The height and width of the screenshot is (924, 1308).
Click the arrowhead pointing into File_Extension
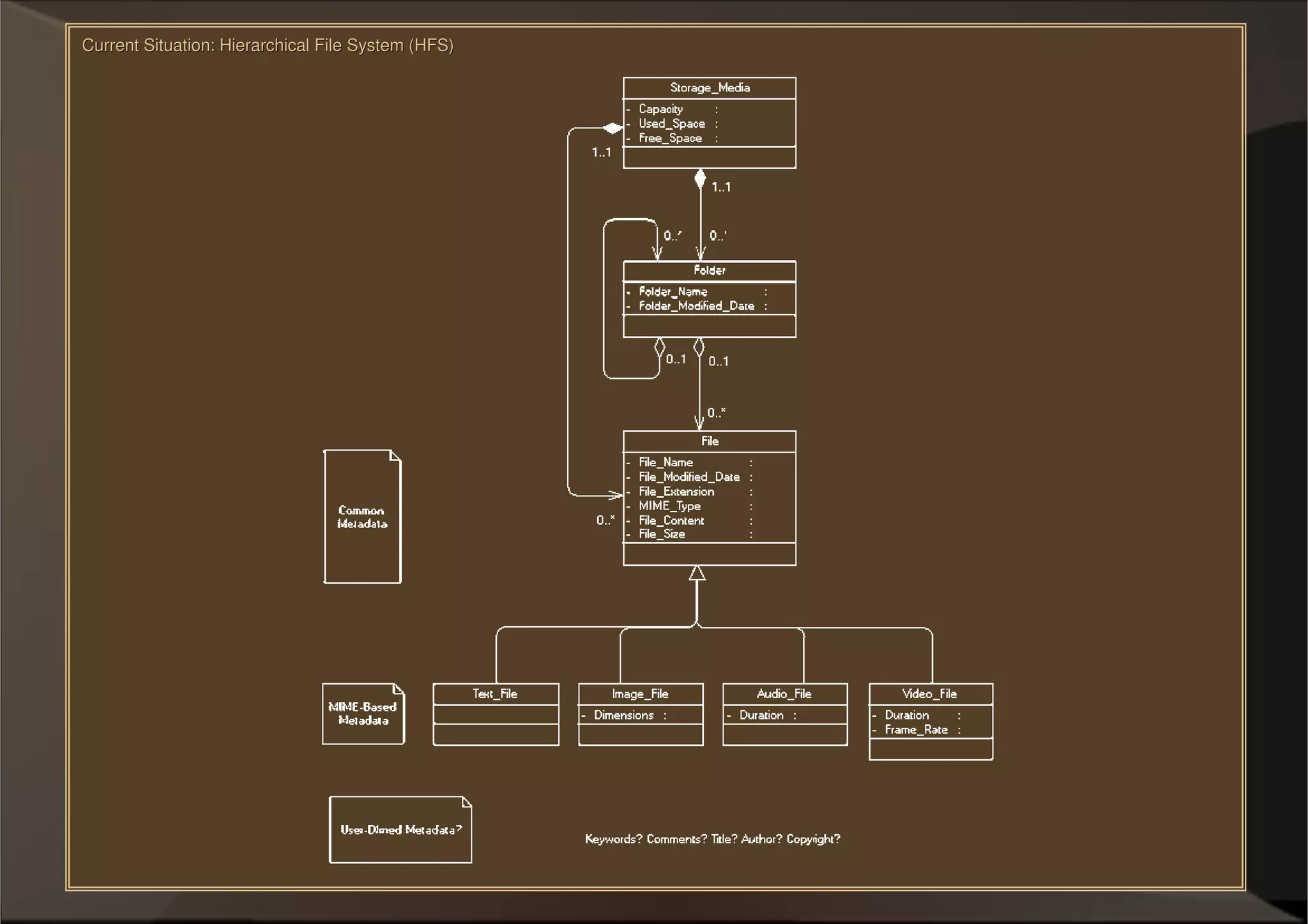pos(616,495)
